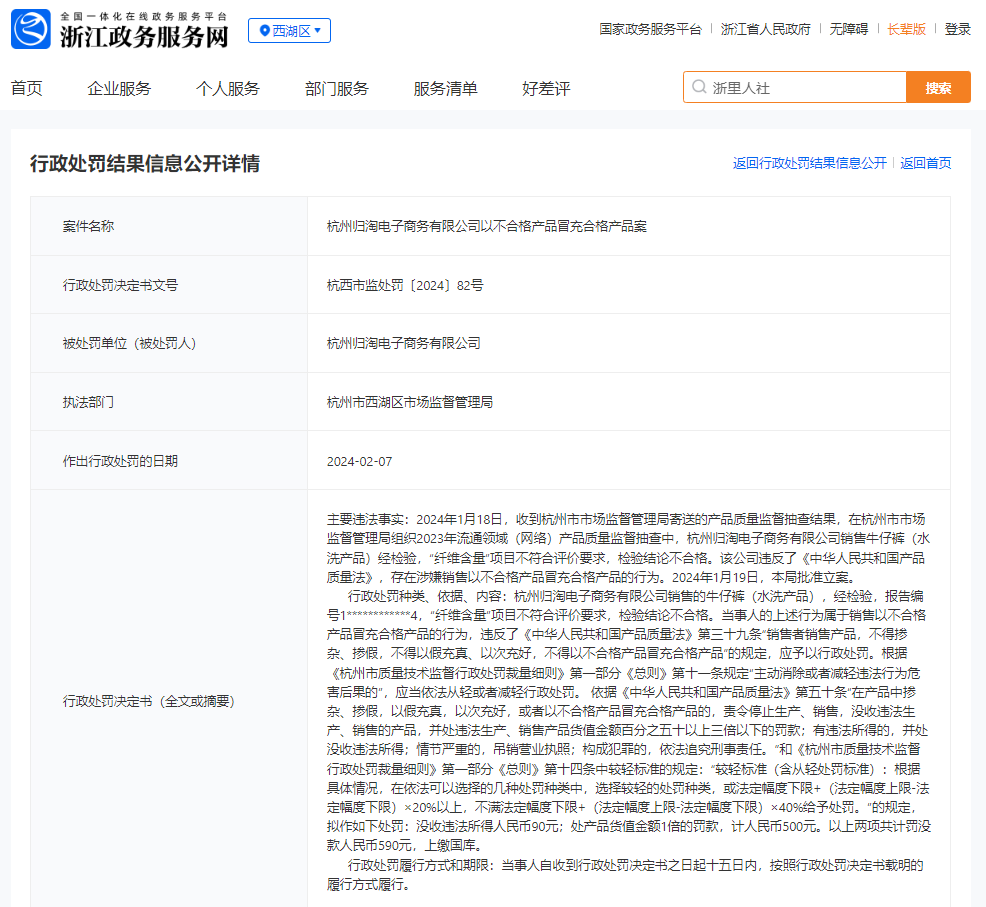Image resolution: width=986 pixels, height=907 pixels.
Task: Click the orange 搜索 button
Action: tap(938, 87)
